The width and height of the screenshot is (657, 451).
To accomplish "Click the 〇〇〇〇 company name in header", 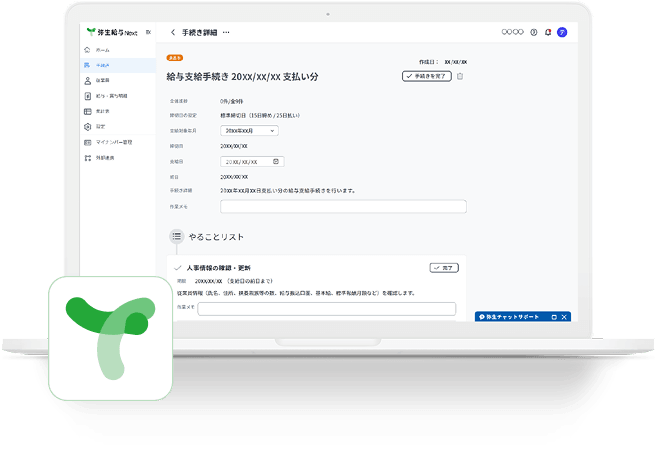I will pos(512,32).
